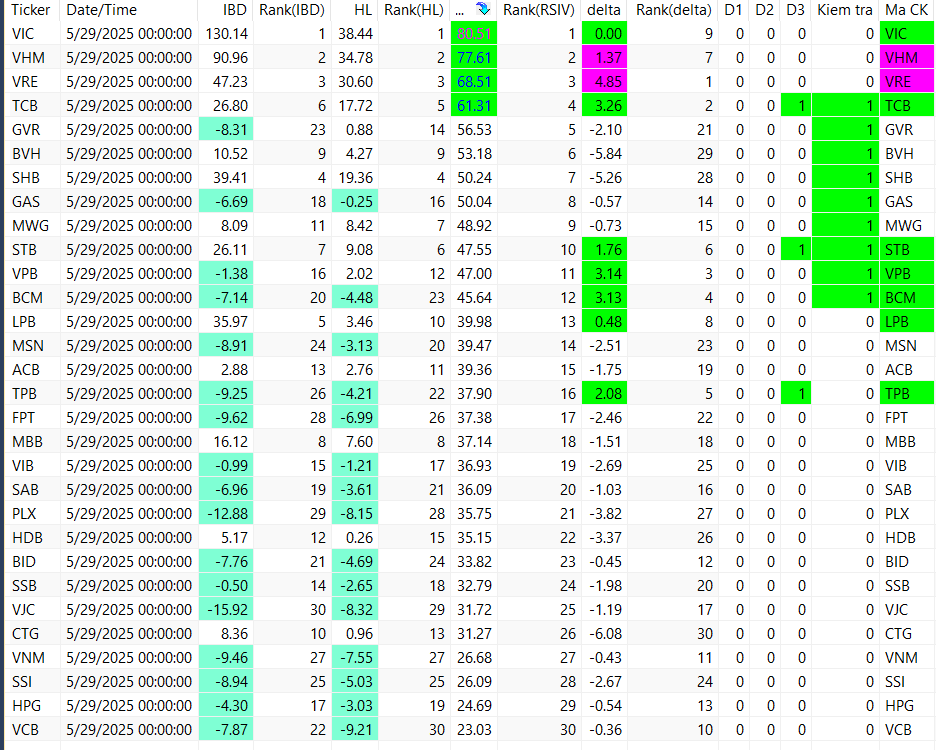Image resolution: width=936 pixels, height=750 pixels.
Task: Select MSN in the Ticker column
Action: pyautogui.click(x=27, y=346)
